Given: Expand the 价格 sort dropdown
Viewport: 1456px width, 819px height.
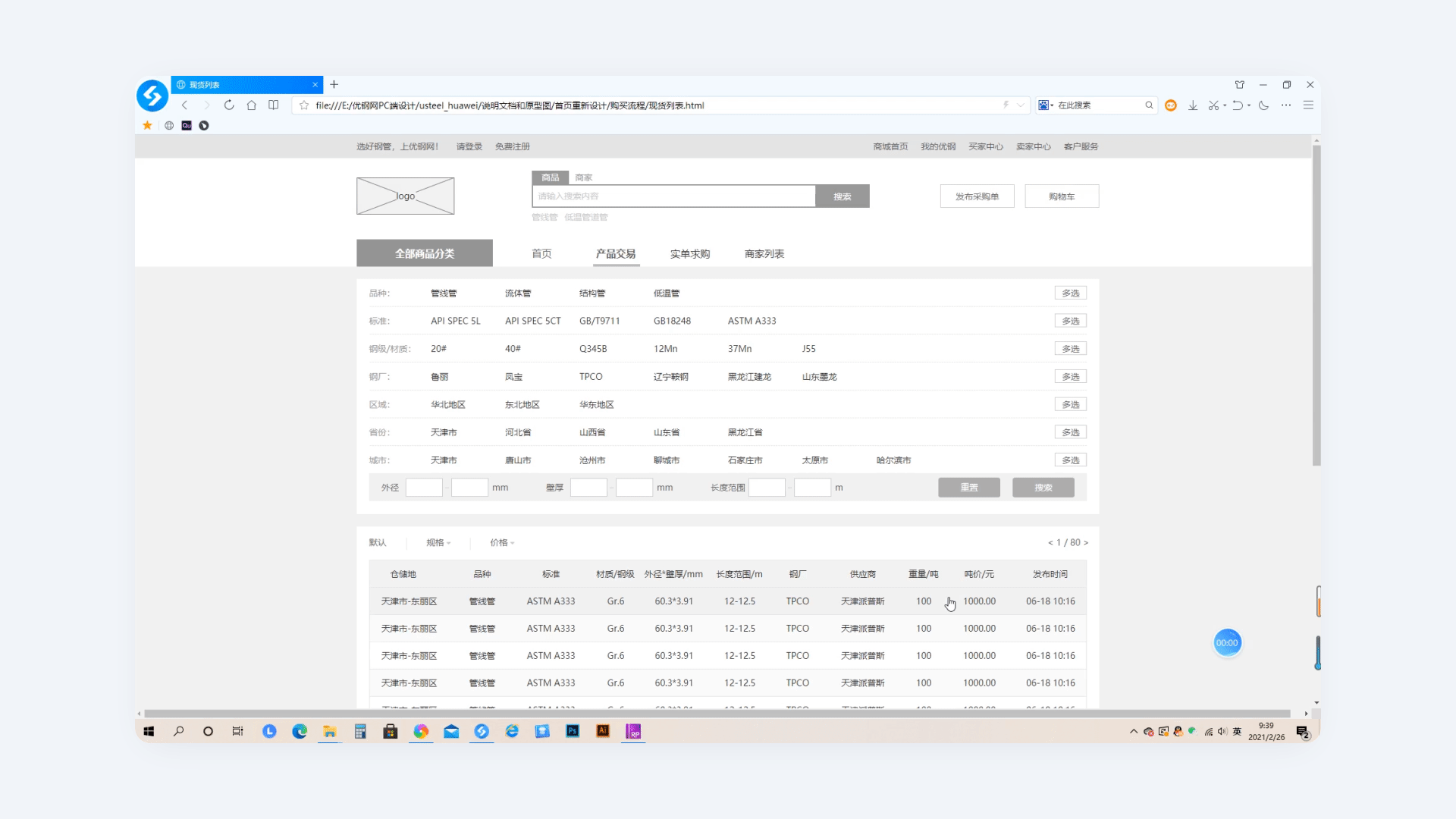Looking at the screenshot, I should pos(502,543).
